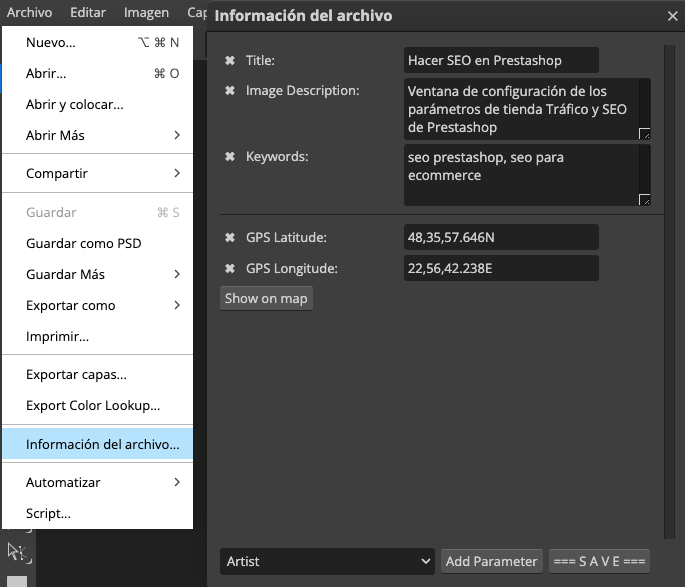
Task: Expand the Compartir submenu
Action: (x=97, y=173)
